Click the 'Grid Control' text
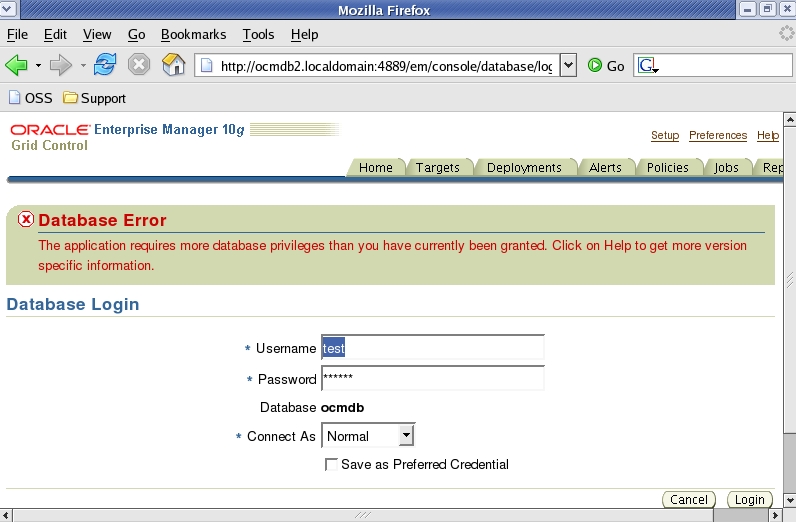796x522 pixels. pyautogui.click(x=50, y=146)
